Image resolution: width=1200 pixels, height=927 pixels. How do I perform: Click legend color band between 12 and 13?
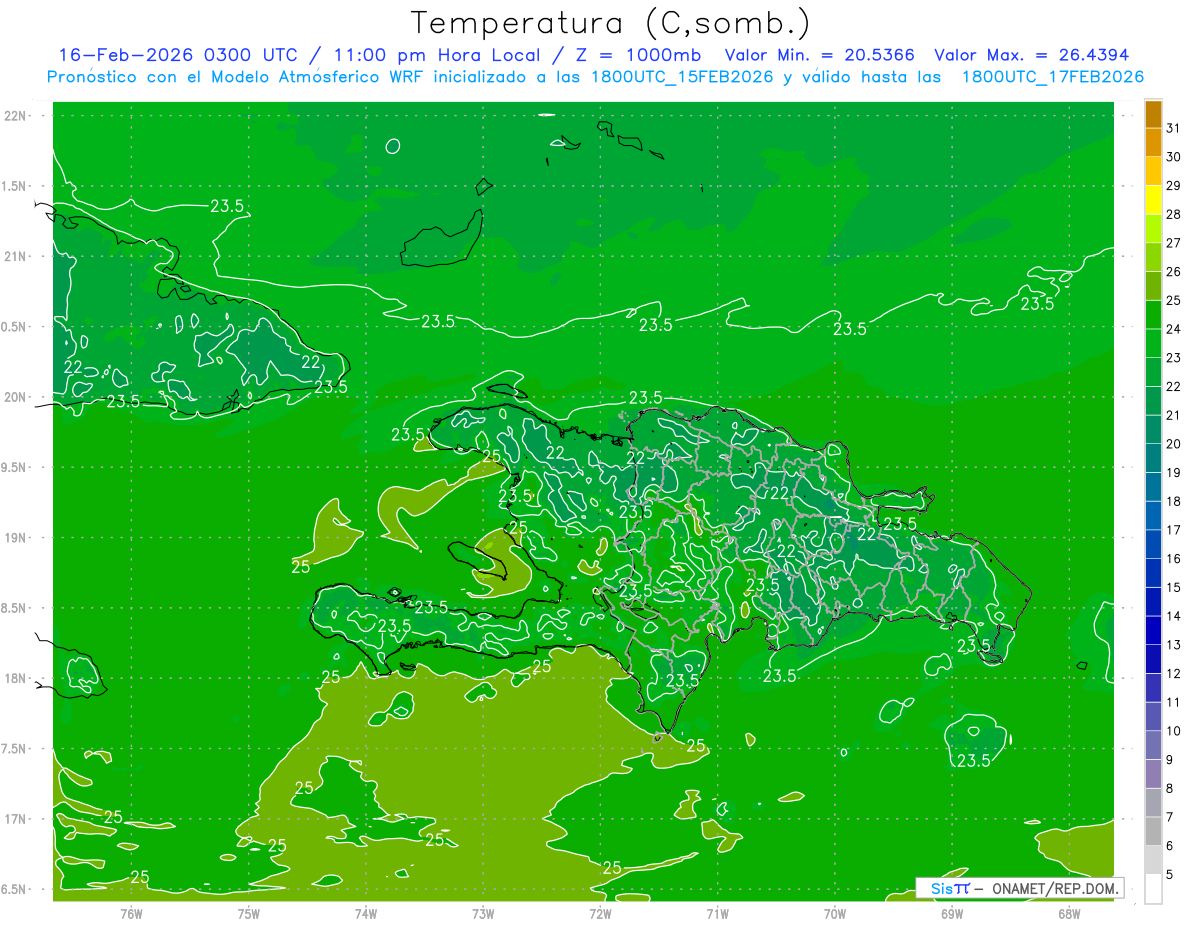[x=1153, y=659]
